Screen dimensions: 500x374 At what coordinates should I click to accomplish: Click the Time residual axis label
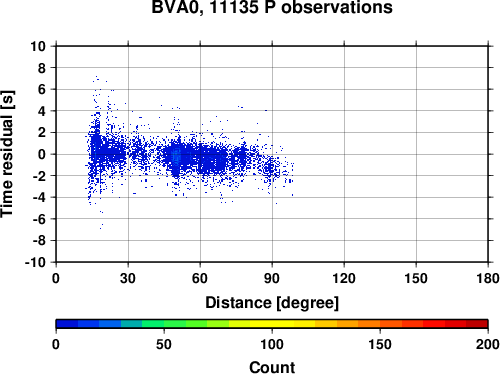[7, 154]
